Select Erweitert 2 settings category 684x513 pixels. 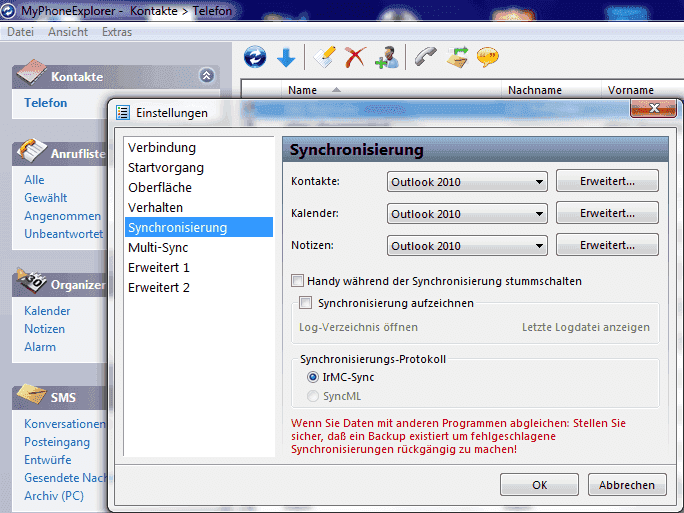(x=199, y=287)
